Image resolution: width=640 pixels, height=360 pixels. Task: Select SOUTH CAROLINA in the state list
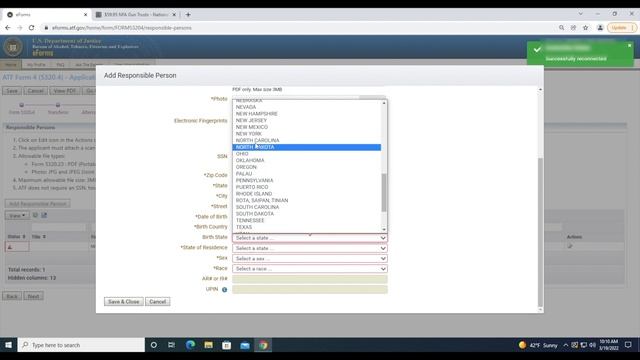pyautogui.click(x=307, y=207)
